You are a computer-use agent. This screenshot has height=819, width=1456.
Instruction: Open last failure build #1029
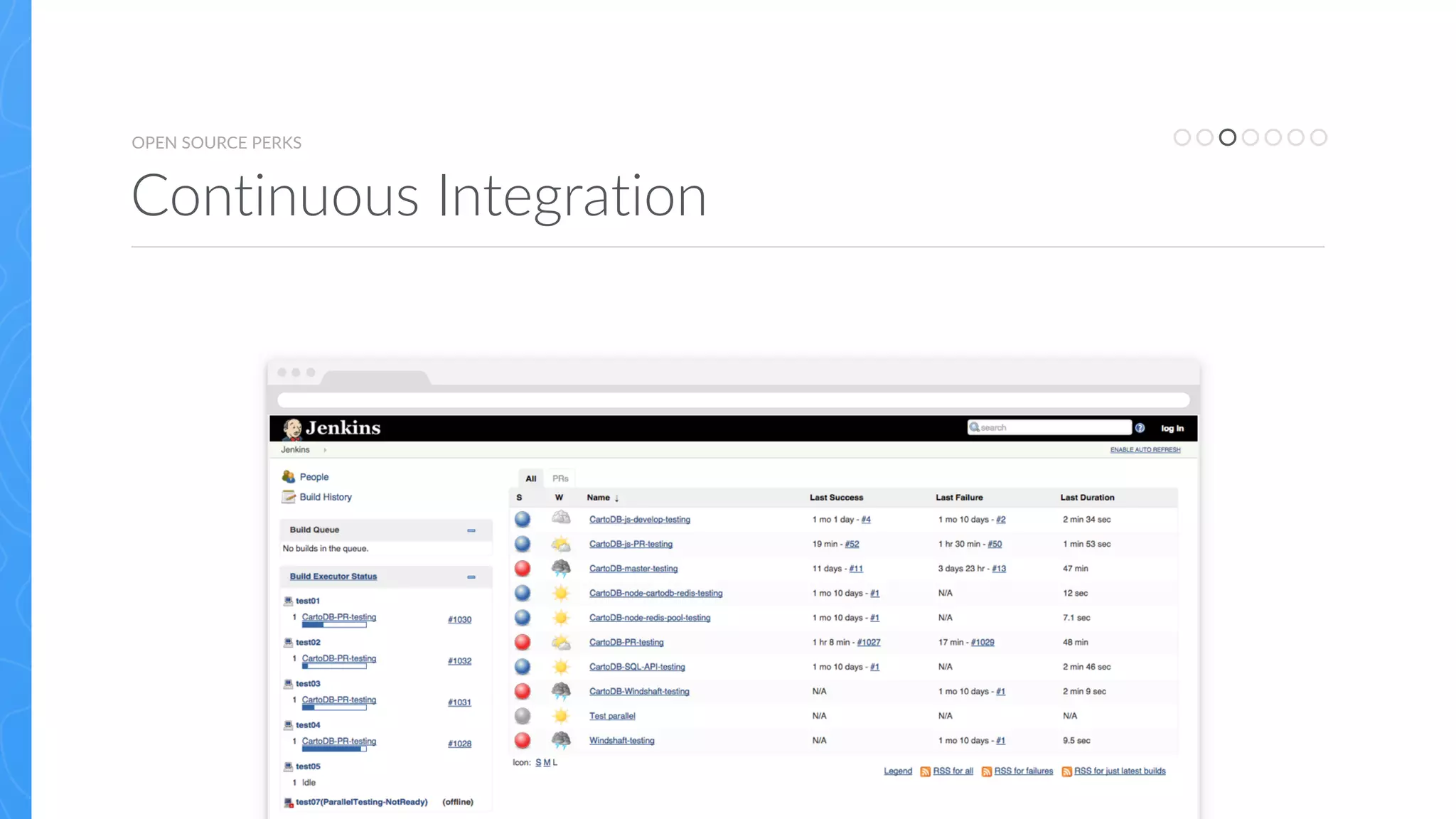[983, 643]
